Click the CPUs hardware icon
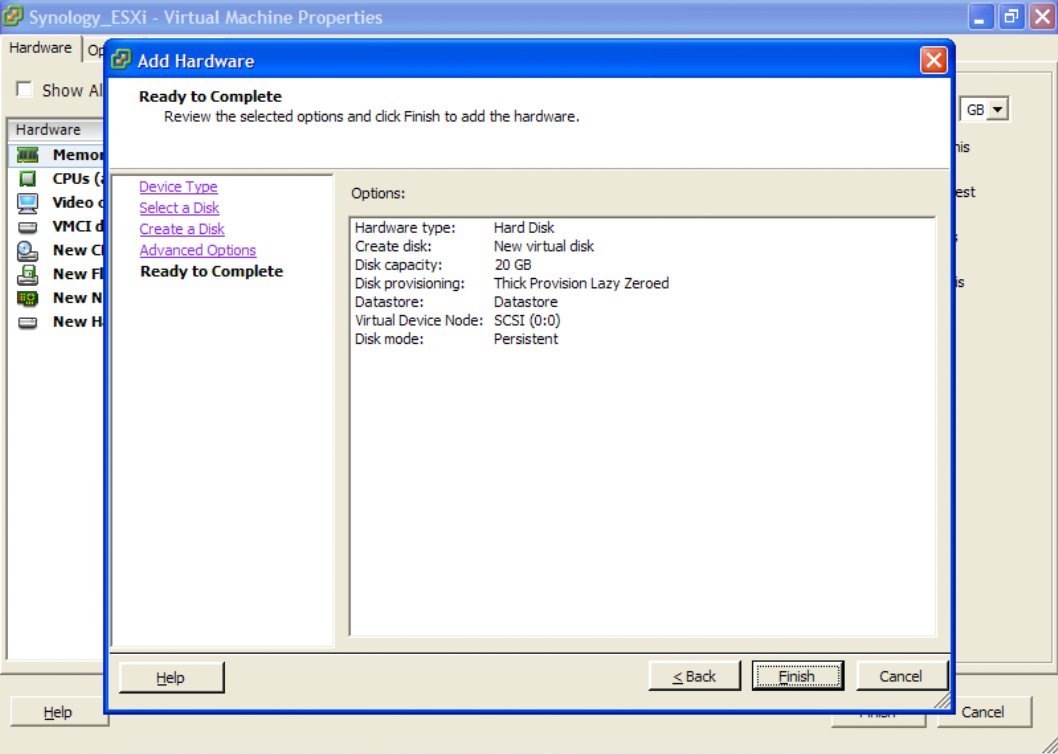 [28, 178]
